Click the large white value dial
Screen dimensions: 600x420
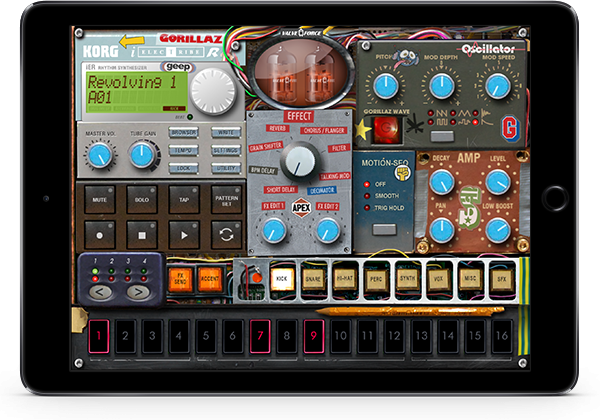click(213, 91)
